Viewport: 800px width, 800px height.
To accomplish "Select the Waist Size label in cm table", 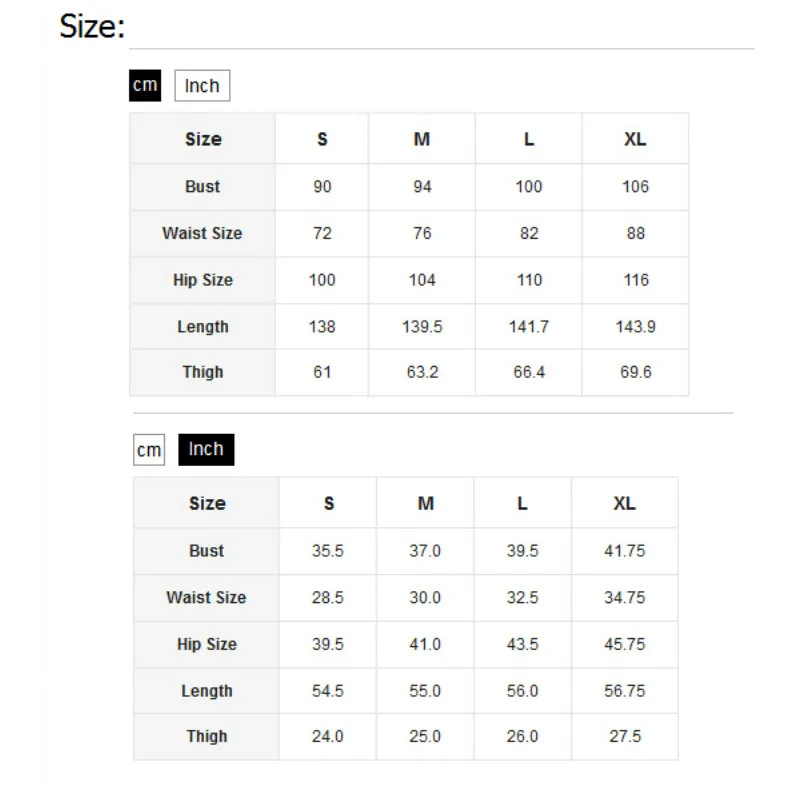I will (203, 233).
